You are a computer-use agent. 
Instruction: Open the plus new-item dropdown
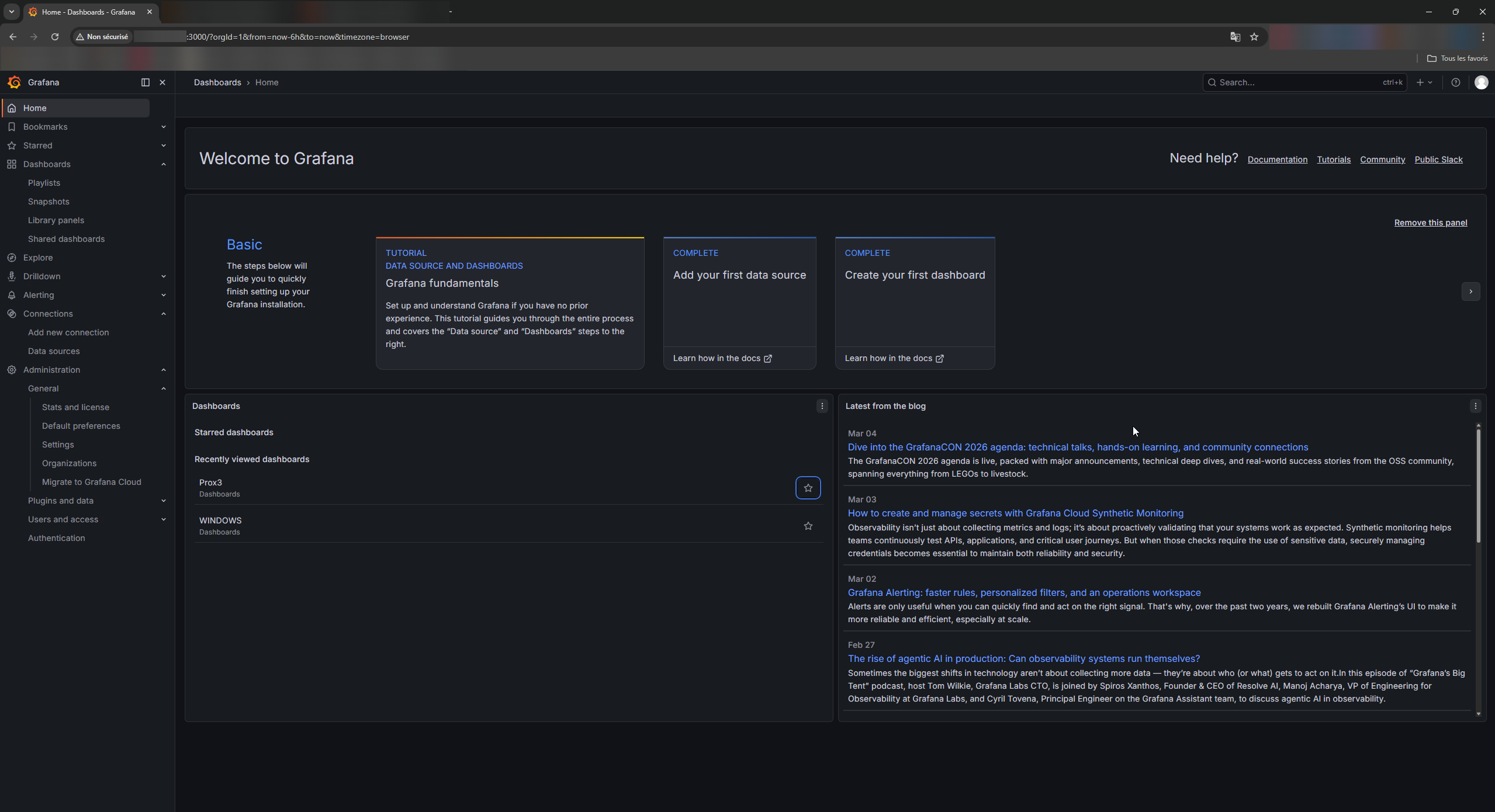1424,82
